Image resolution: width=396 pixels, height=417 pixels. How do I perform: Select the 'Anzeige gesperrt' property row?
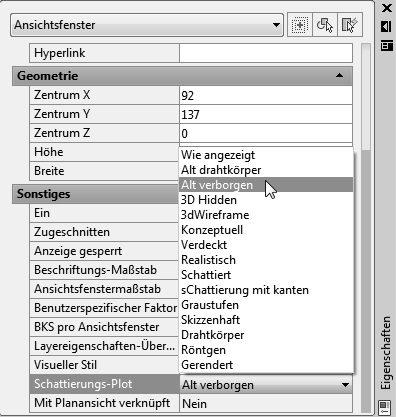[104, 251]
